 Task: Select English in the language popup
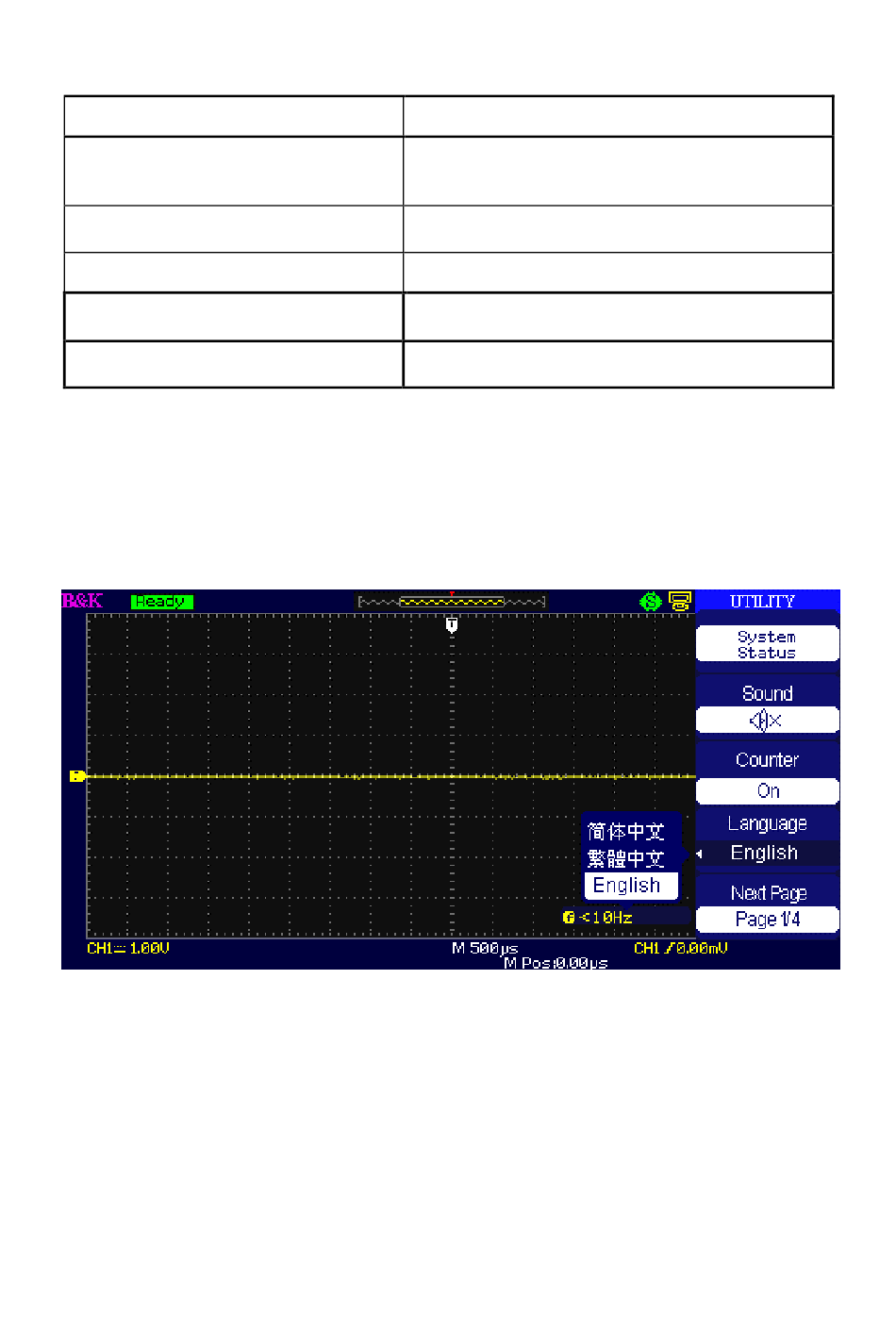pyautogui.click(x=630, y=886)
